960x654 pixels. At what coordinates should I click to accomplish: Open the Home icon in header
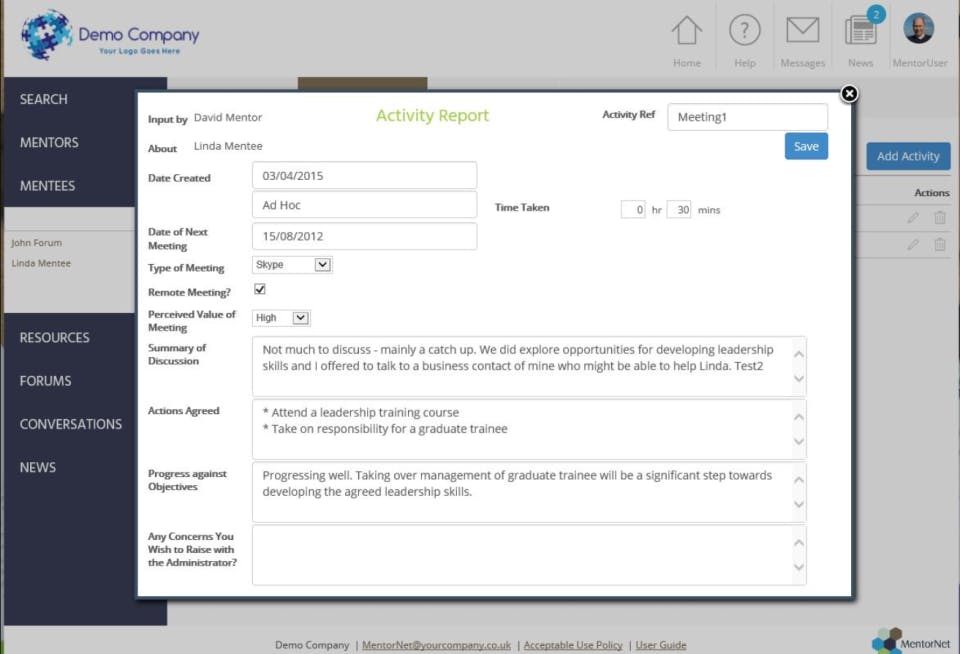(686, 31)
